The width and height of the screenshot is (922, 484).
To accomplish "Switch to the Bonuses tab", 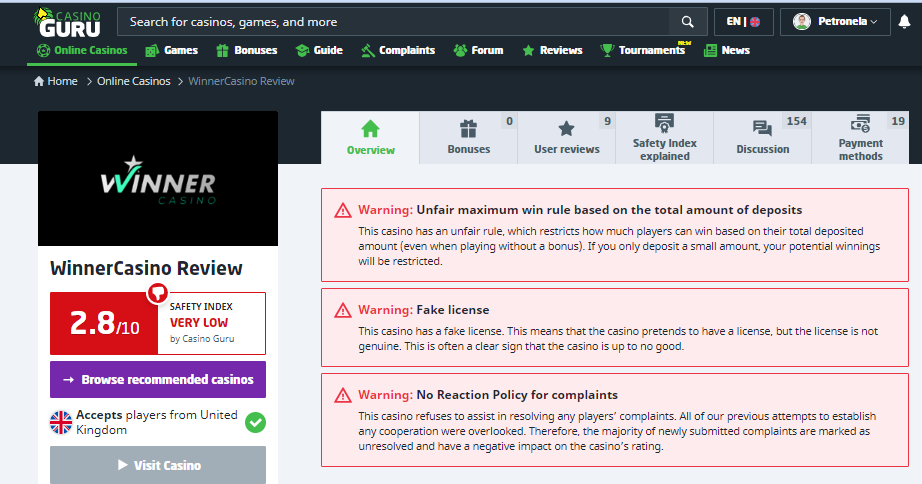I will 468,138.
